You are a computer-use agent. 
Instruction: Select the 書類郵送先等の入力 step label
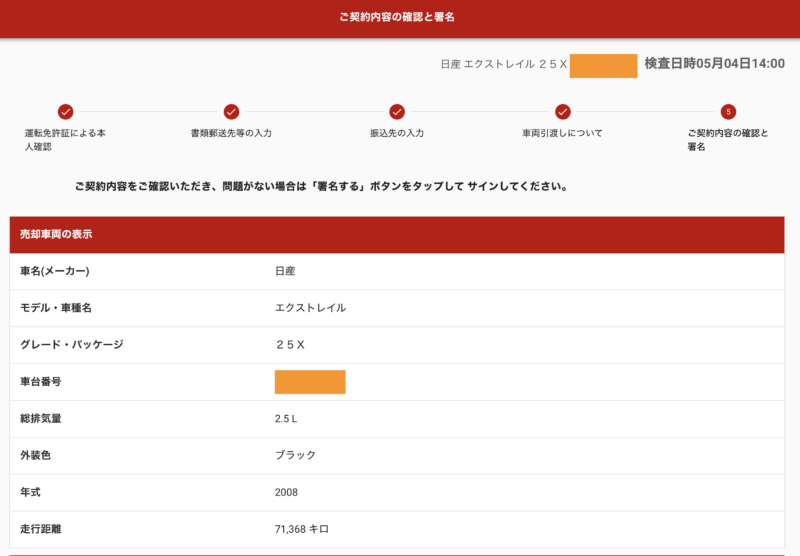coord(231,133)
